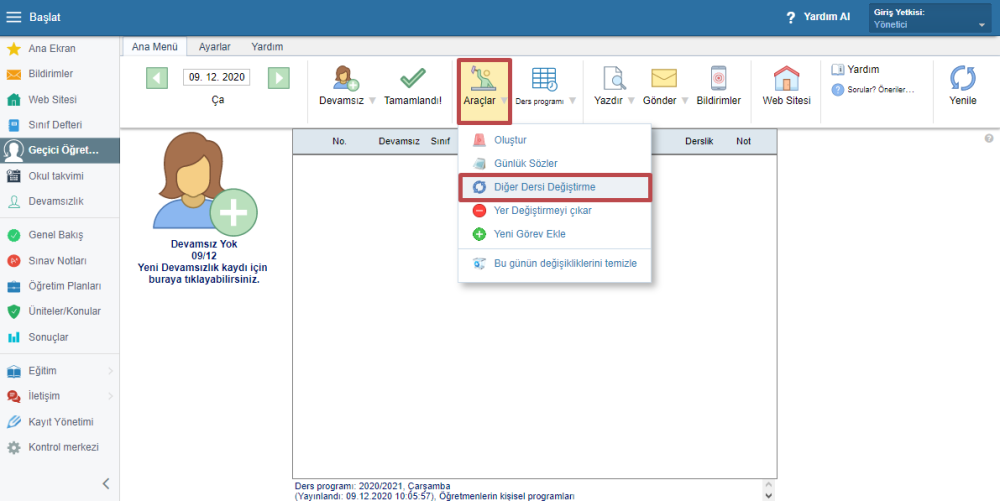Click the Bildirimler phone icon in toolbar
The width and height of the screenshot is (1000, 501).
[719, 78]
